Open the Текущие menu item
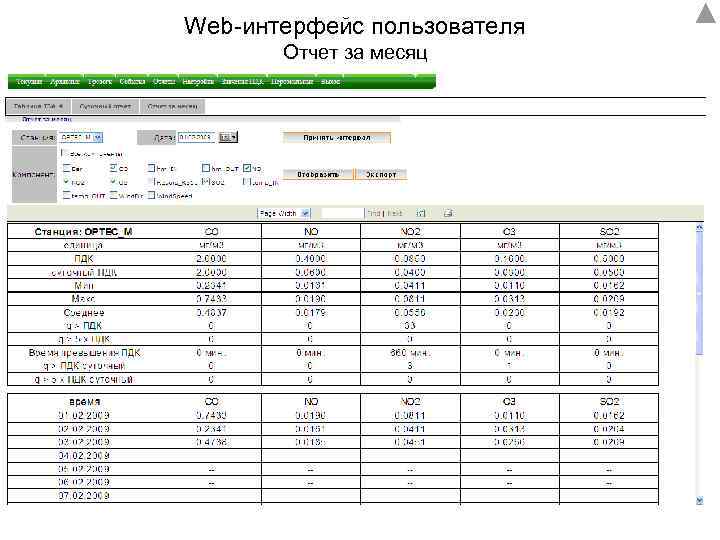 pyautogui.click(x=29, y=82)
